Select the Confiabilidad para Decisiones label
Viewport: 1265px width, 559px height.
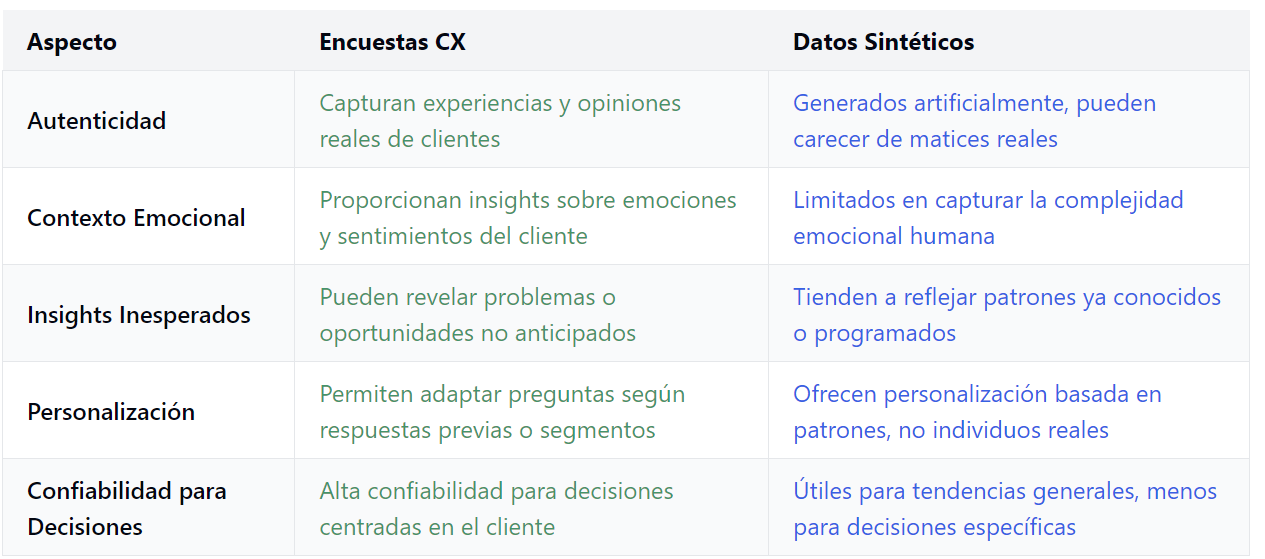(127, 509)
